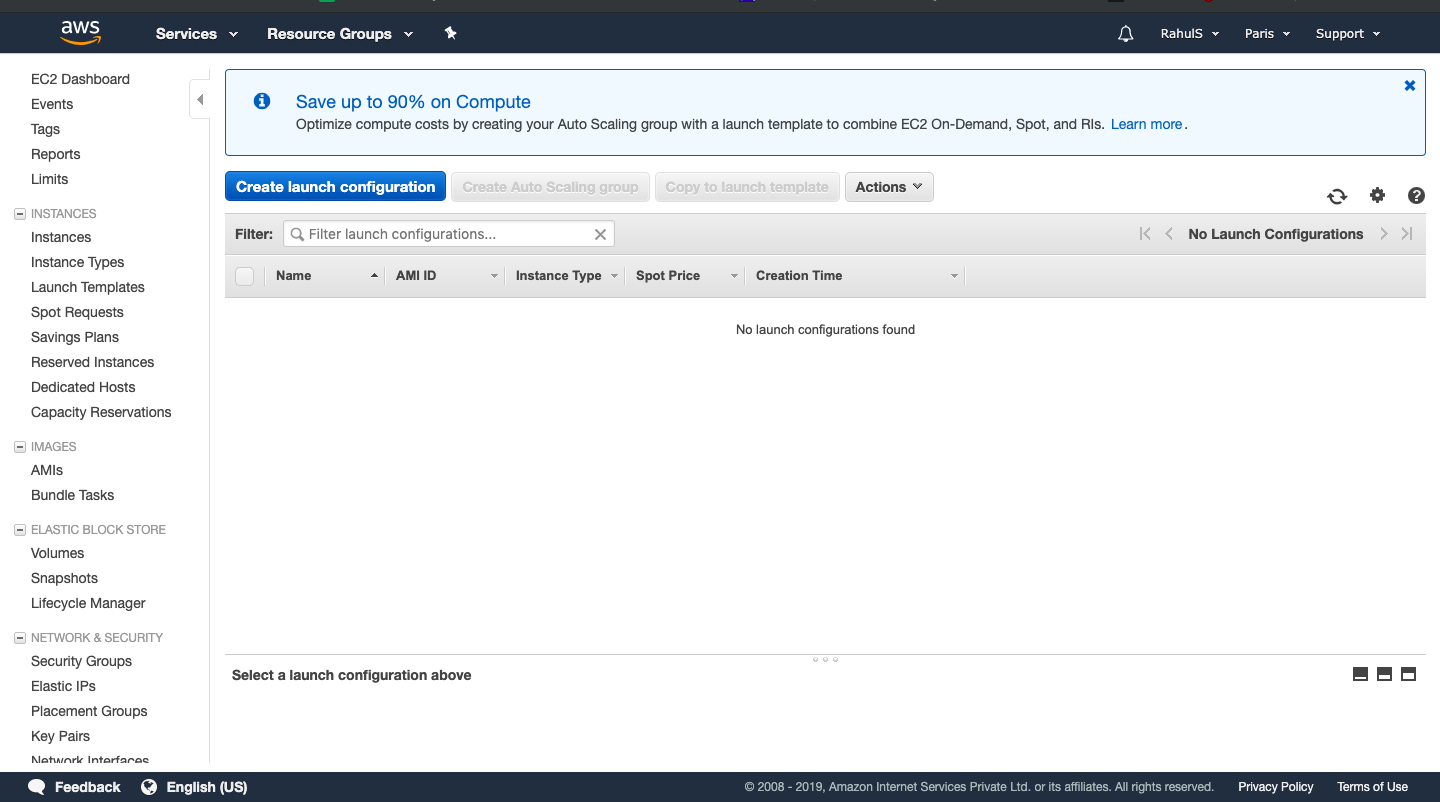
Task: Open the Paris region selector
Action: click(1266, 33)
